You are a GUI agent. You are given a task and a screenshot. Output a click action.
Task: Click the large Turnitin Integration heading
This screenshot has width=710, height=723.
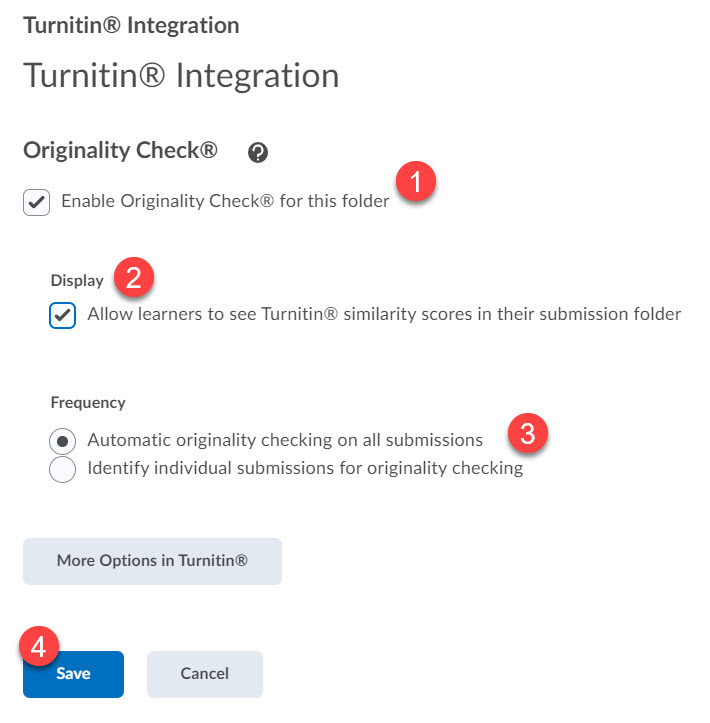click(181, 76)
